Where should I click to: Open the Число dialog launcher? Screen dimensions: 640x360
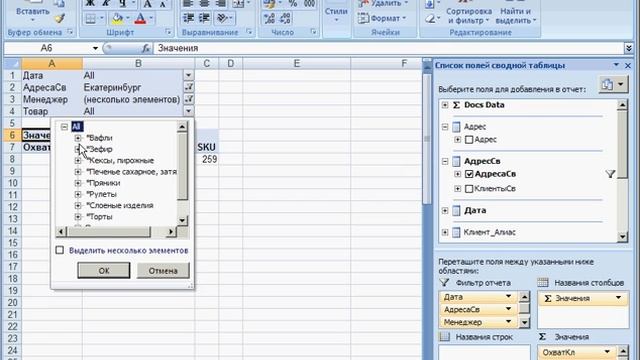[313, 32]
